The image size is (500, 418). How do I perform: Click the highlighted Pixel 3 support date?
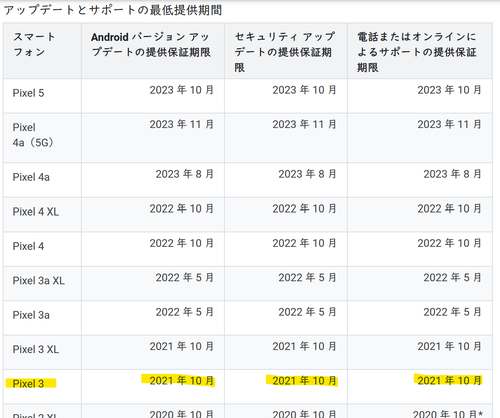449,381
